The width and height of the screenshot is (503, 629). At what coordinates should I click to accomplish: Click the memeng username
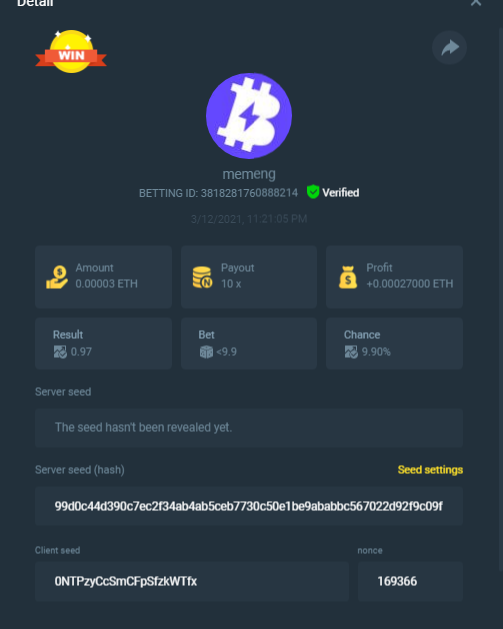click(x=249, y=174)
